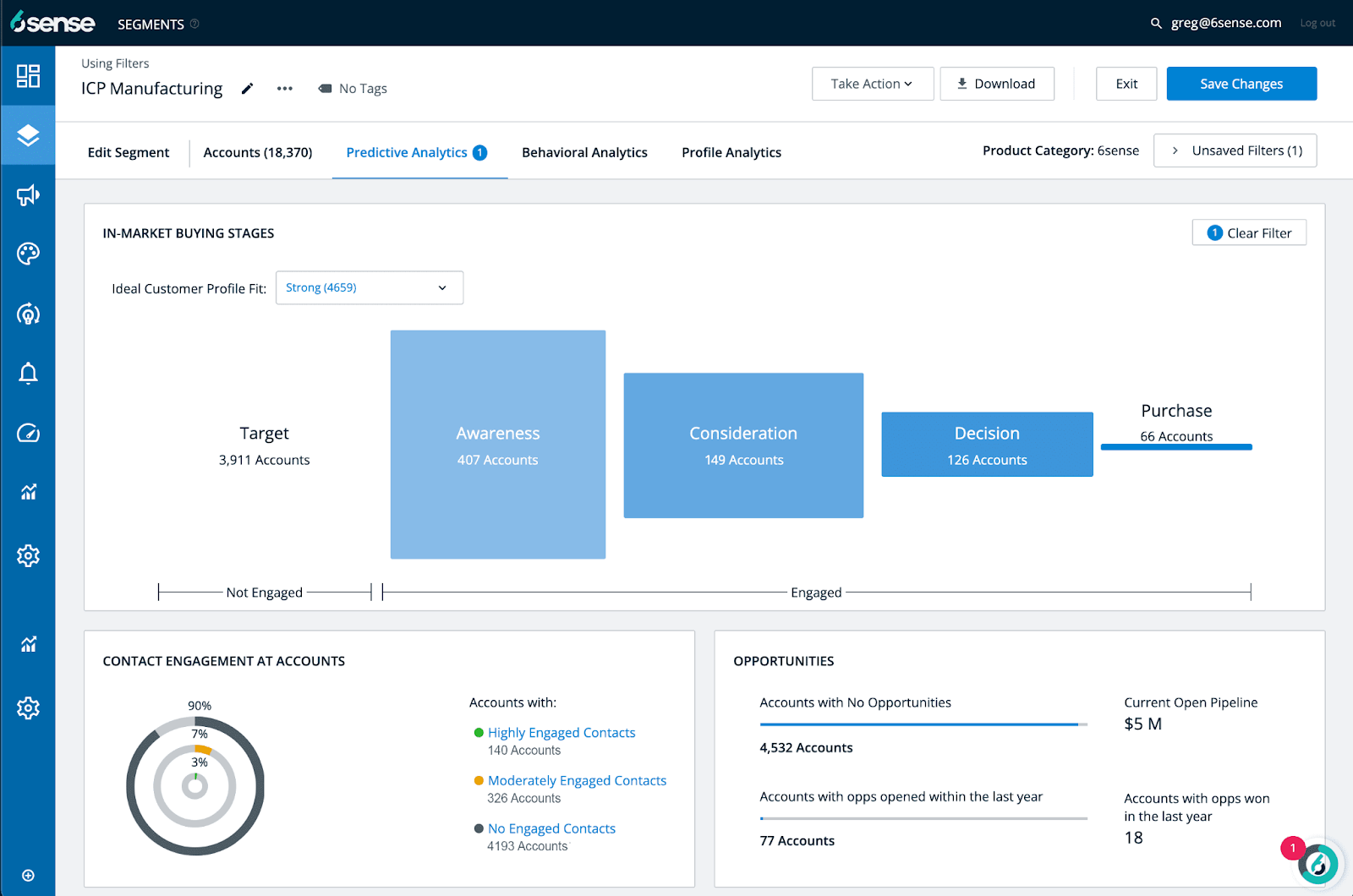Open the Highly Engaged Contacts link
Screen dimensions: 1353x896
pos(561,733)
